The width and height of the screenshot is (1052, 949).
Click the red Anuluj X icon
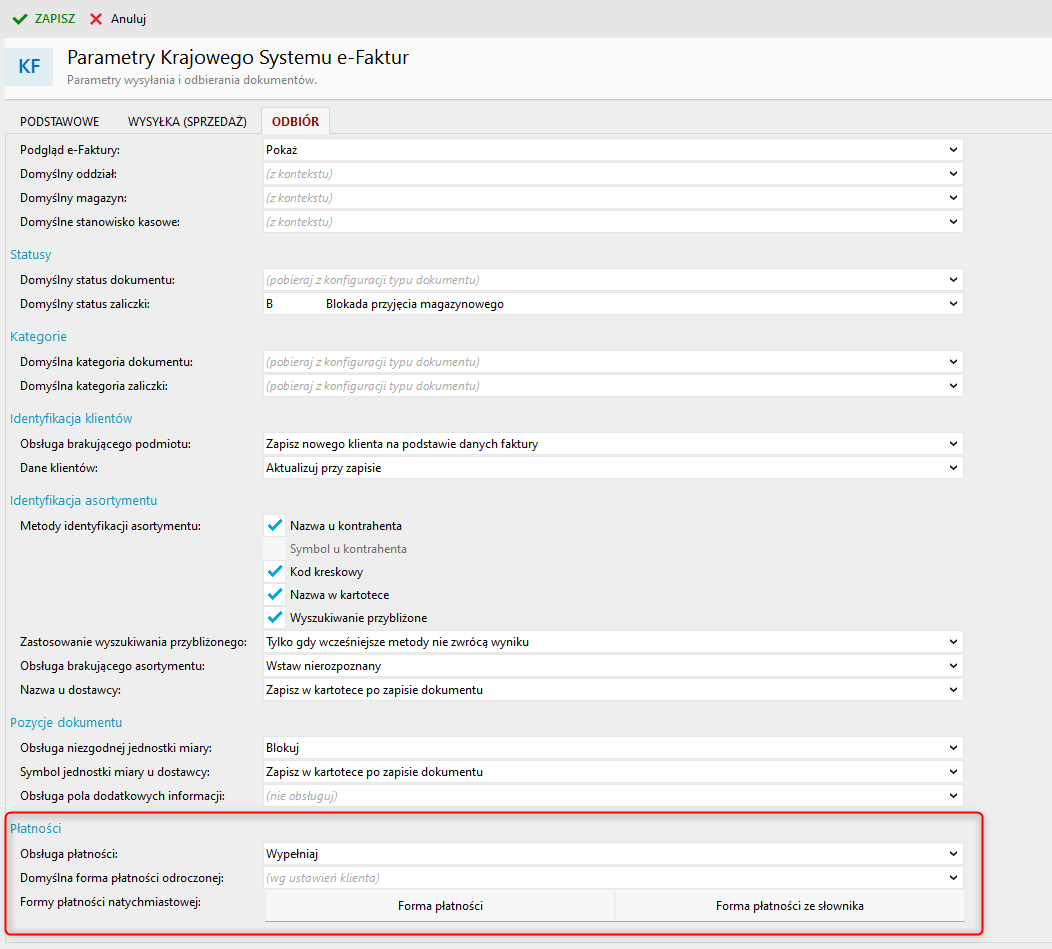(x=96, y=19)
